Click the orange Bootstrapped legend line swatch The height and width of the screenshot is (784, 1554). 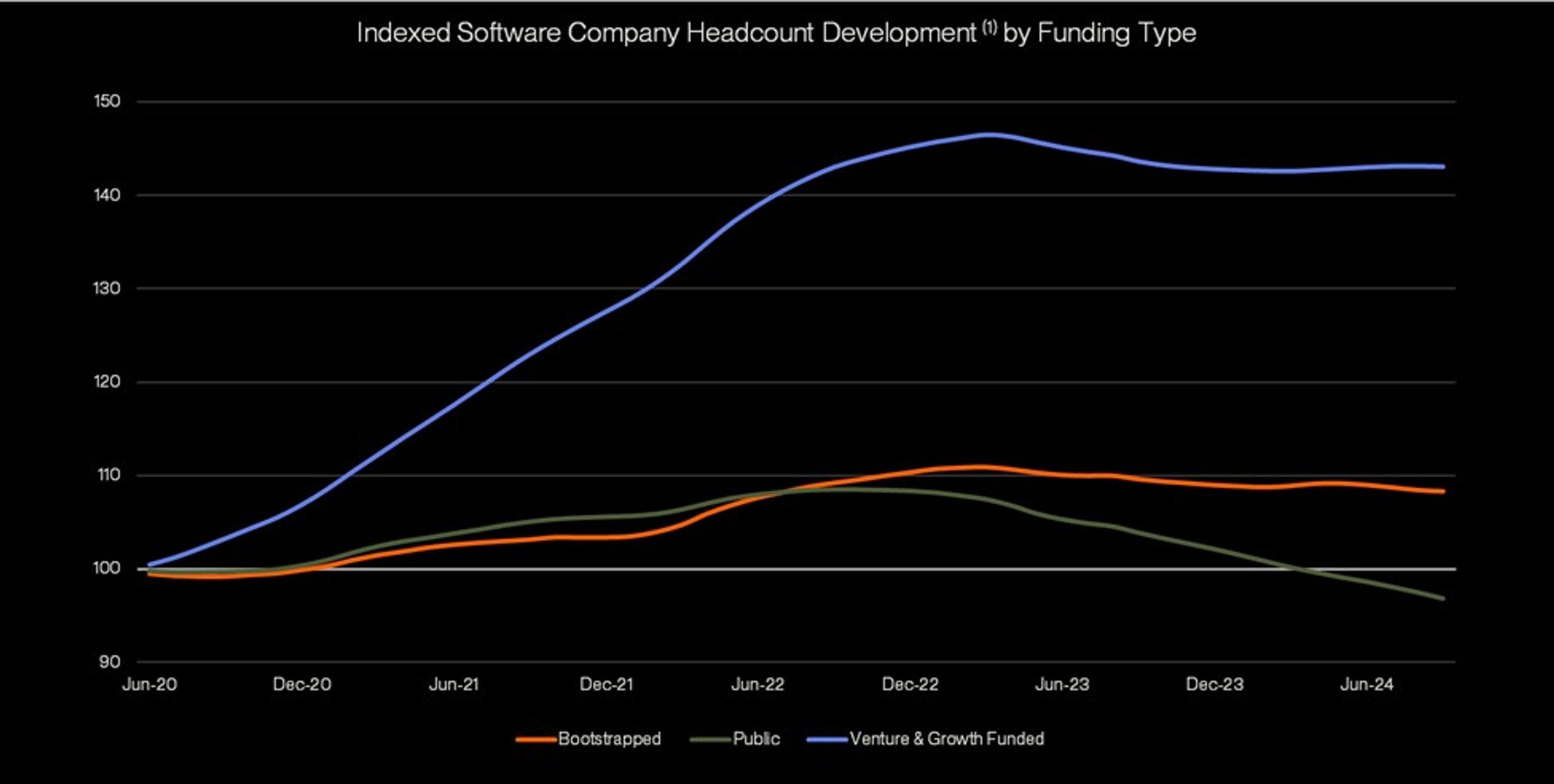535,740
